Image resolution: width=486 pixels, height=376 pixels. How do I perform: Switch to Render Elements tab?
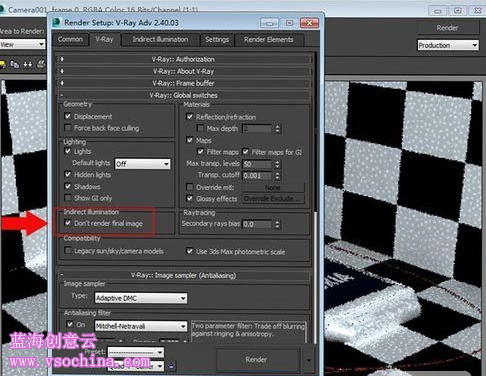[x=269, y=40]
